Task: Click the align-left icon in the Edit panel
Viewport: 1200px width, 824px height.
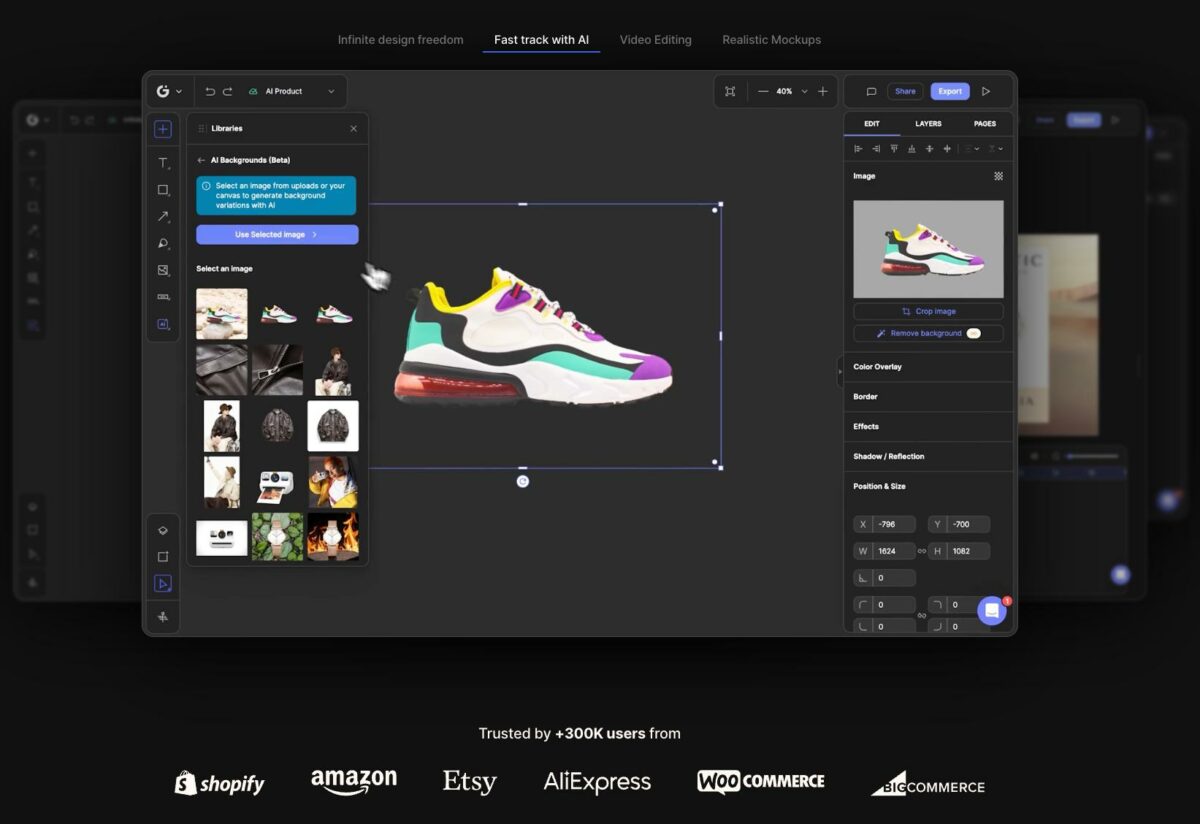Action: click(x=858, y=148)
